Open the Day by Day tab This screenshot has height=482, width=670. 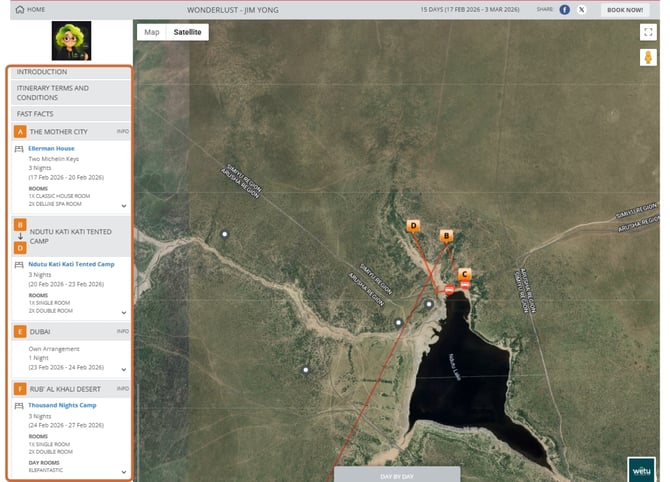point(397,475)
